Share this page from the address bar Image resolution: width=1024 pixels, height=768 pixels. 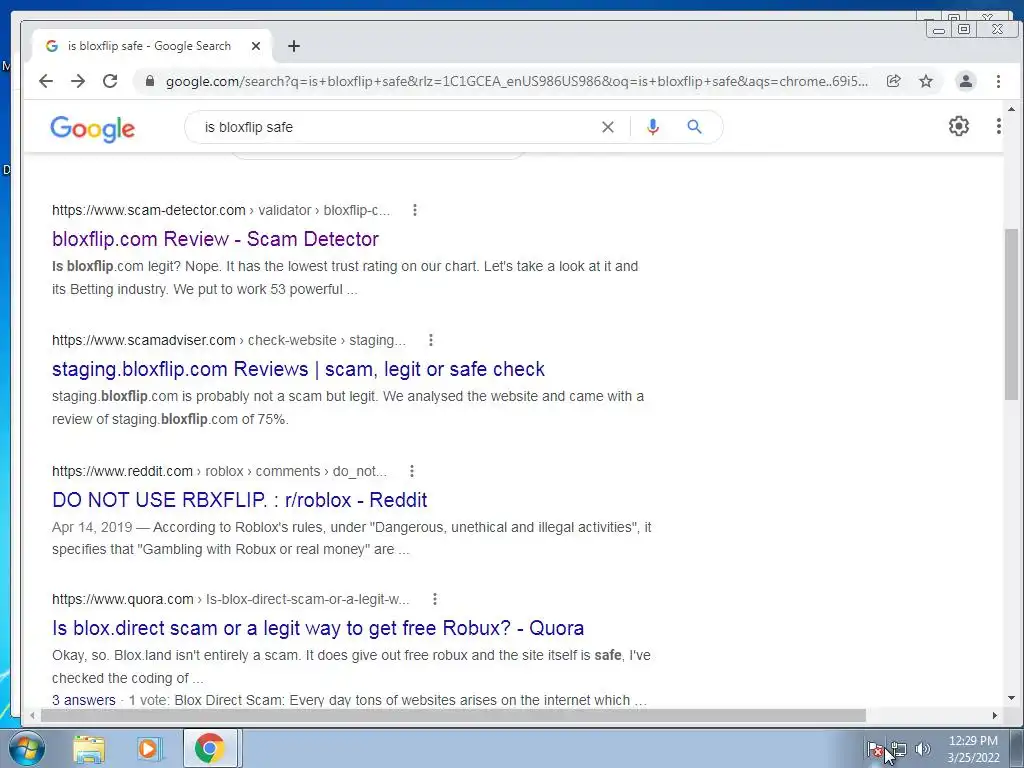[893, 81]
